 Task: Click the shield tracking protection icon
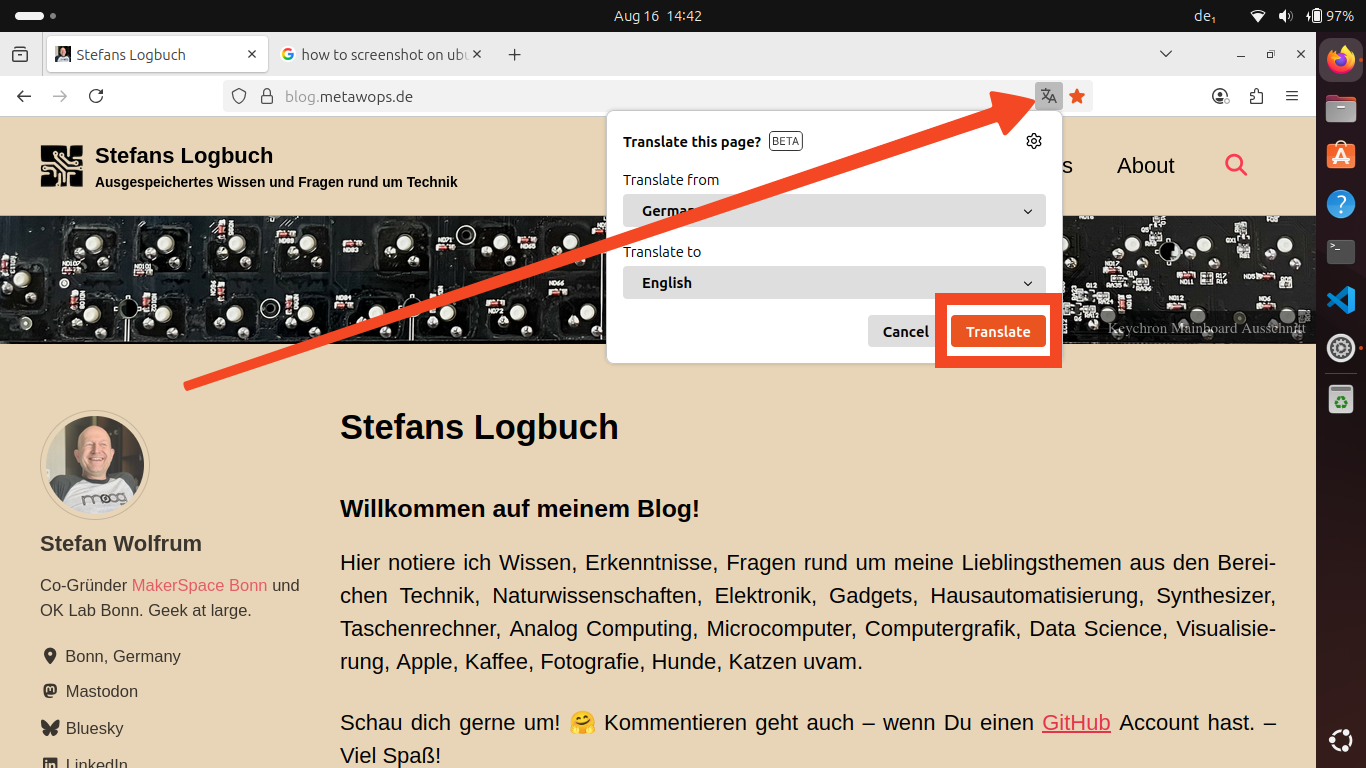click(238, 96)
